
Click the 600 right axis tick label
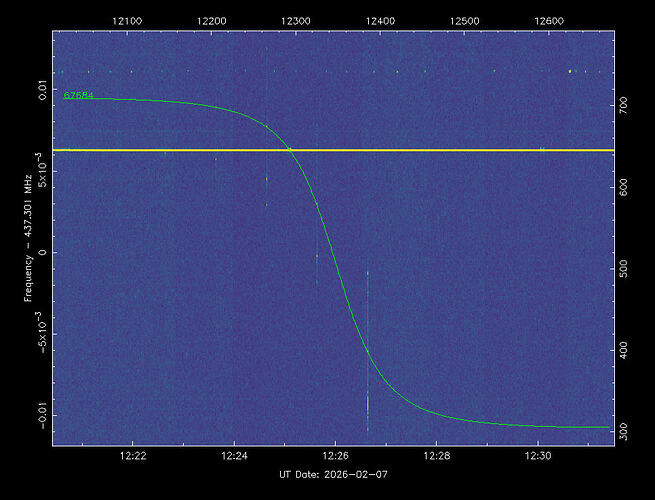coord(624,186)
